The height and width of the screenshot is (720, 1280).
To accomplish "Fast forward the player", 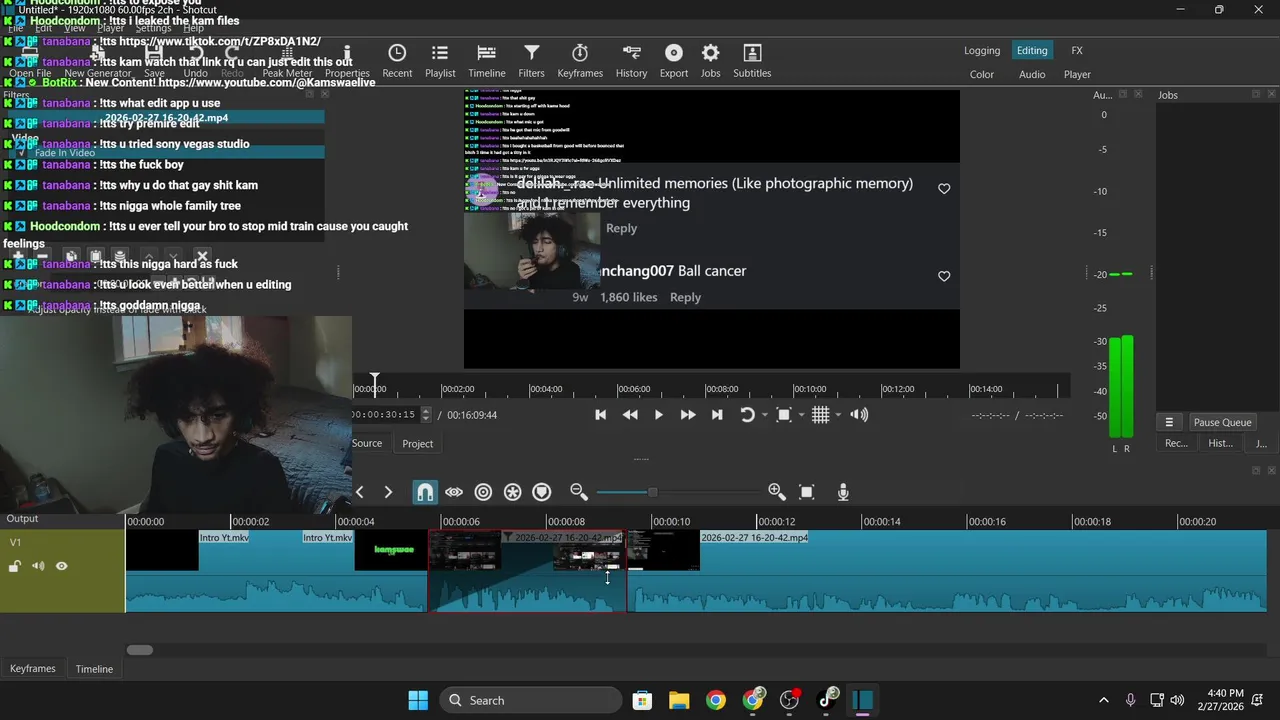I will click(688, 415).
